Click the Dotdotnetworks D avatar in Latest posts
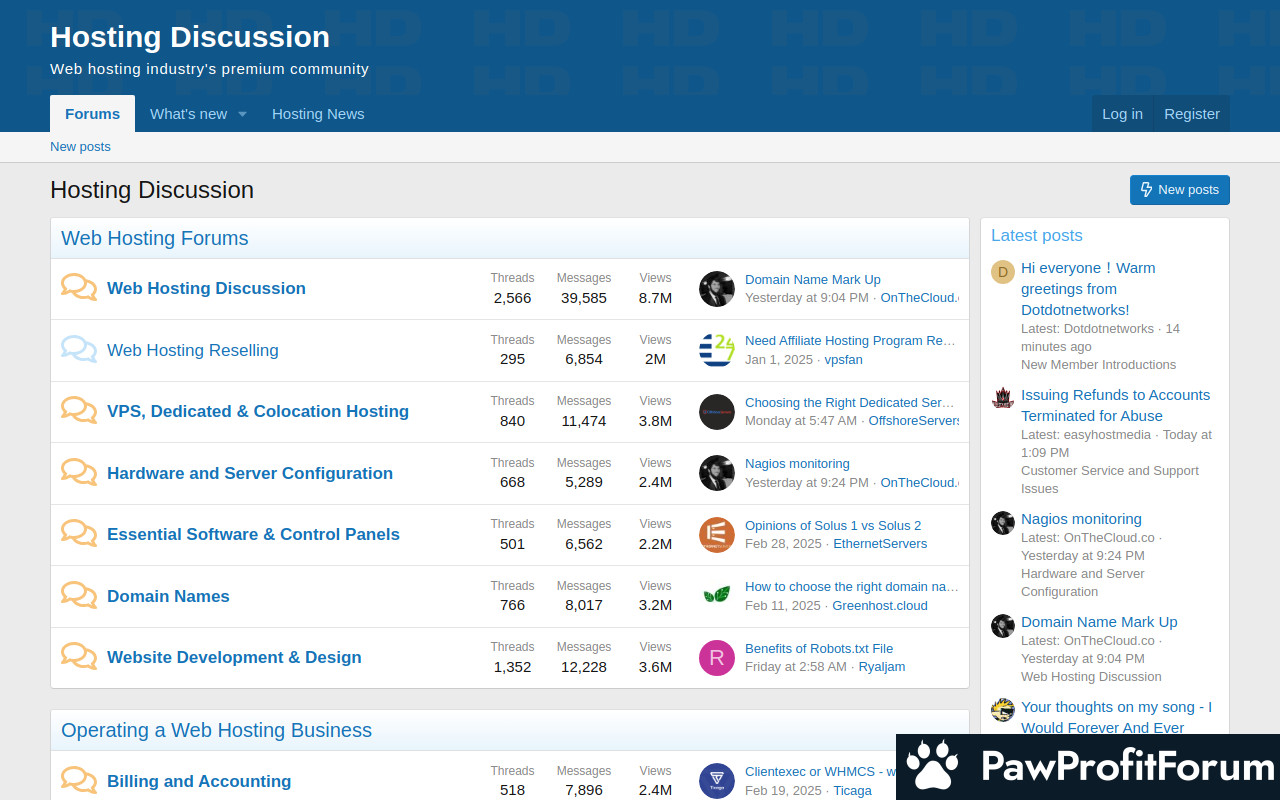The width and height of the screenshot is (1280, 800). (x=1002, y=272)
